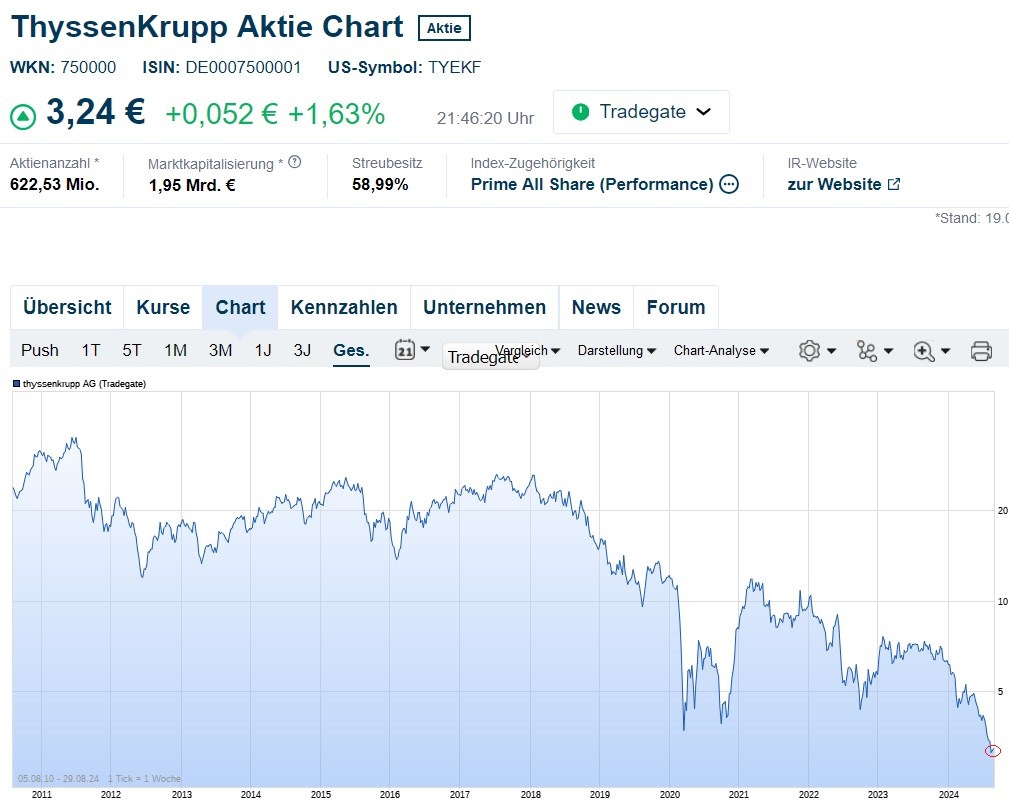Open the Tradegate exchange dropdown

tap(641, 112)
